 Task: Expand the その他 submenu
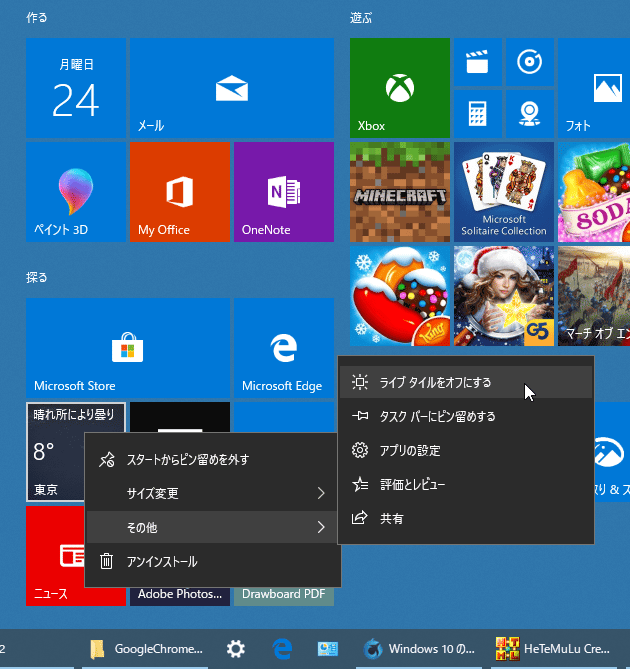click(x=212, y=527)
